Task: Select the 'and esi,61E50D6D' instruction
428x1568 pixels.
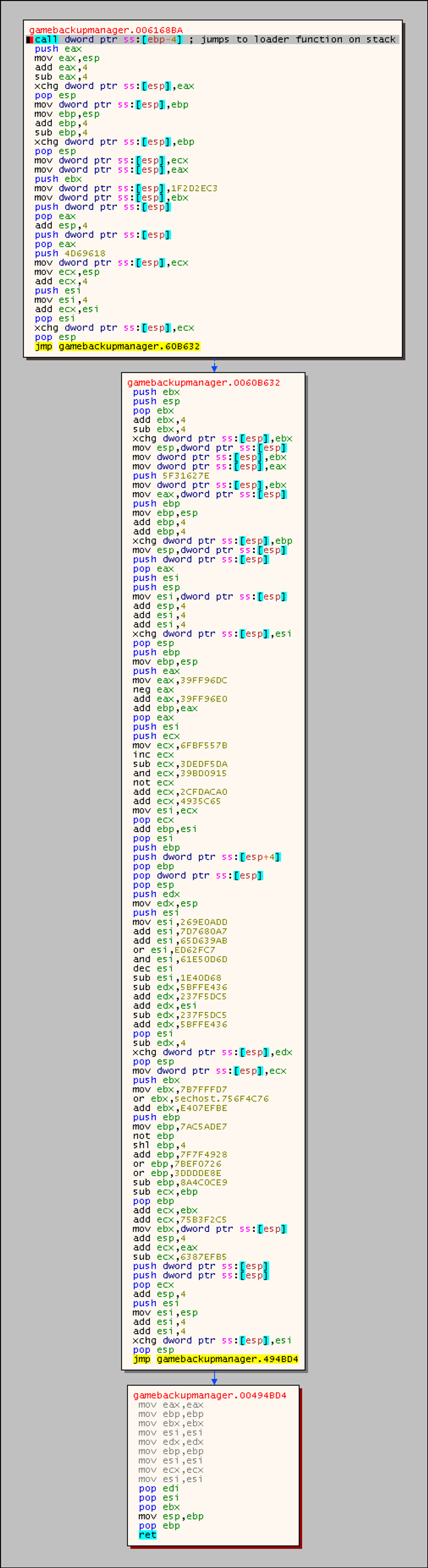Action: point(179,959)
